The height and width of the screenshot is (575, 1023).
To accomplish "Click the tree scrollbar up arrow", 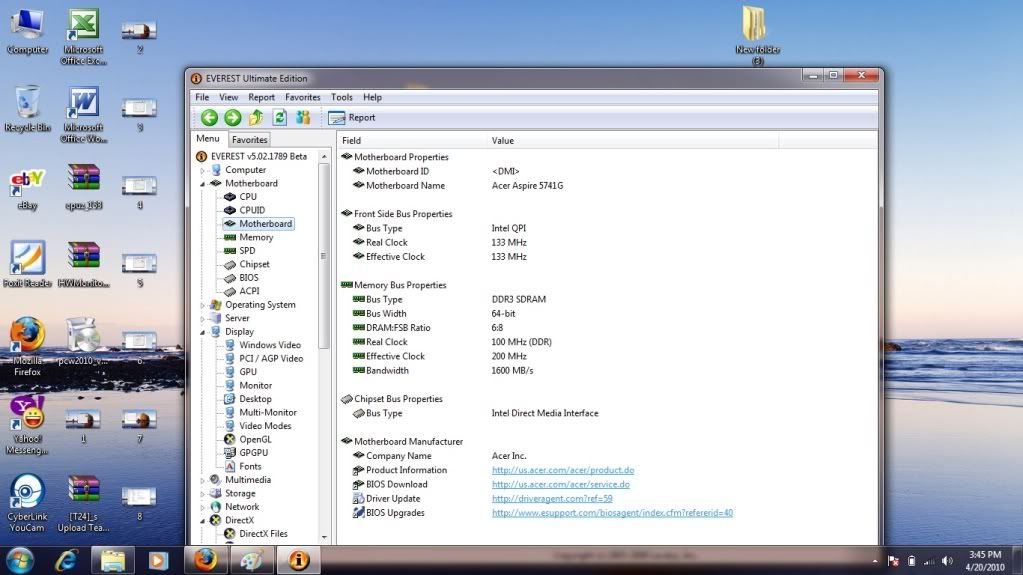I will [x=324, y=157].
